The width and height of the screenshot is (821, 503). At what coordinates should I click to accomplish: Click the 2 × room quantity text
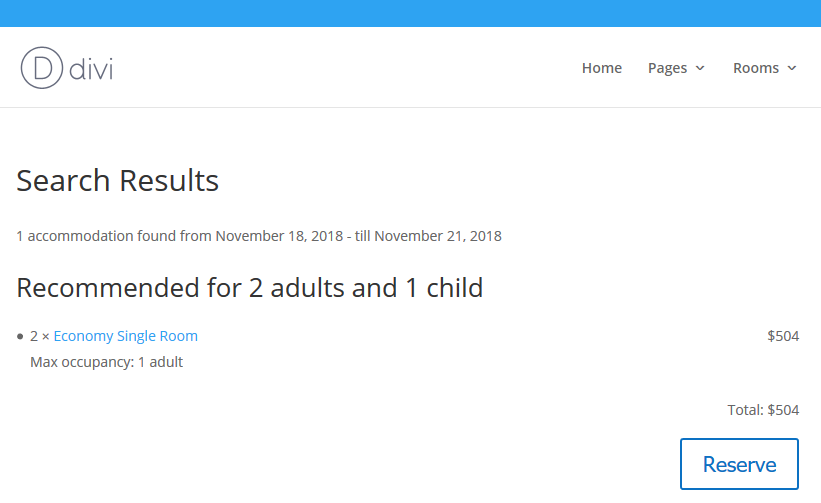coord(40,336)
